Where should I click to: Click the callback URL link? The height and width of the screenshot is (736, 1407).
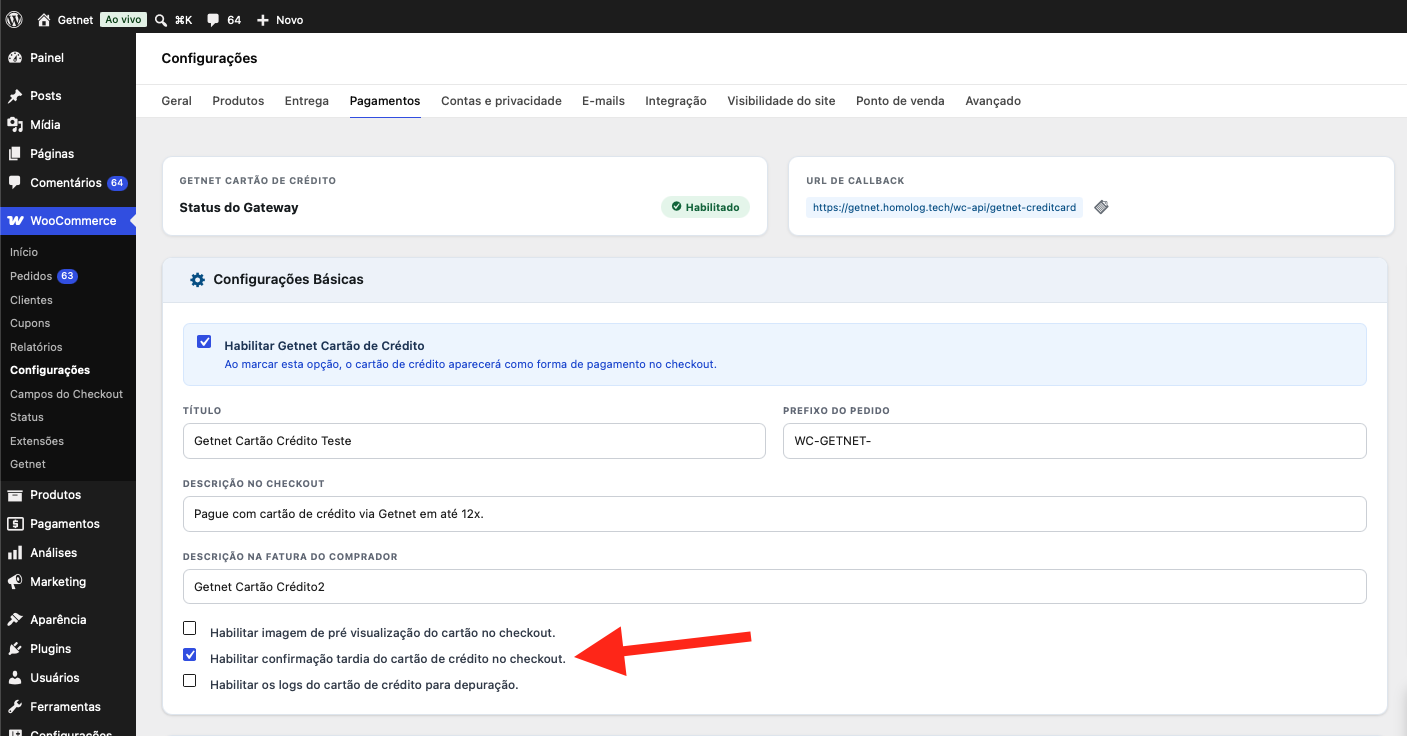click(945, 207)
